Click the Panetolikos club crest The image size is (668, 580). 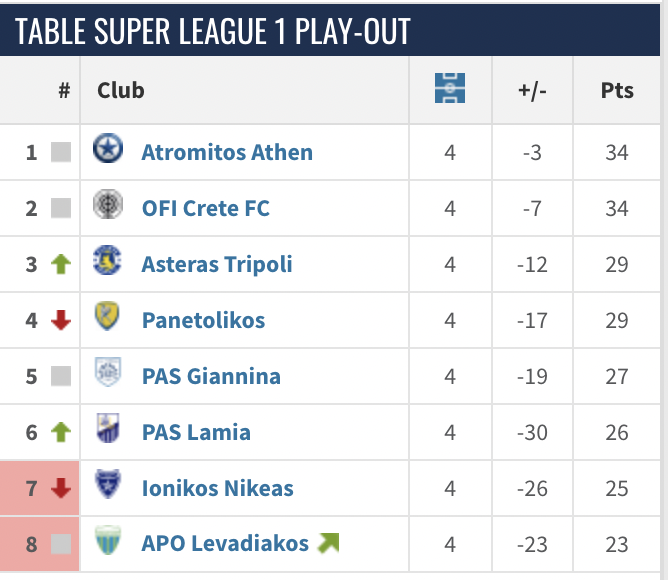pos(107,319)
